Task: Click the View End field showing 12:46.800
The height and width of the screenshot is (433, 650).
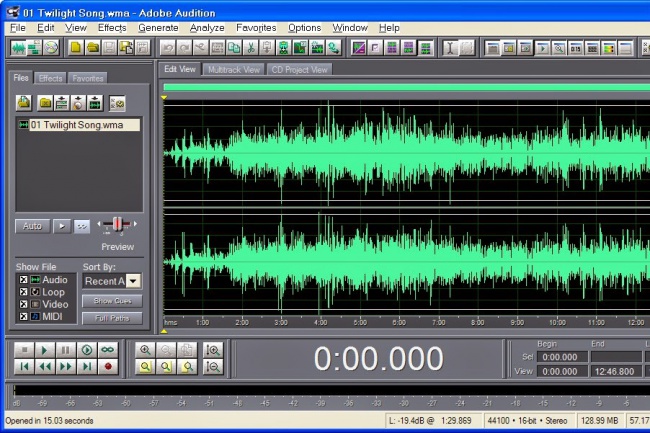Action: click(x=615, y=371)
